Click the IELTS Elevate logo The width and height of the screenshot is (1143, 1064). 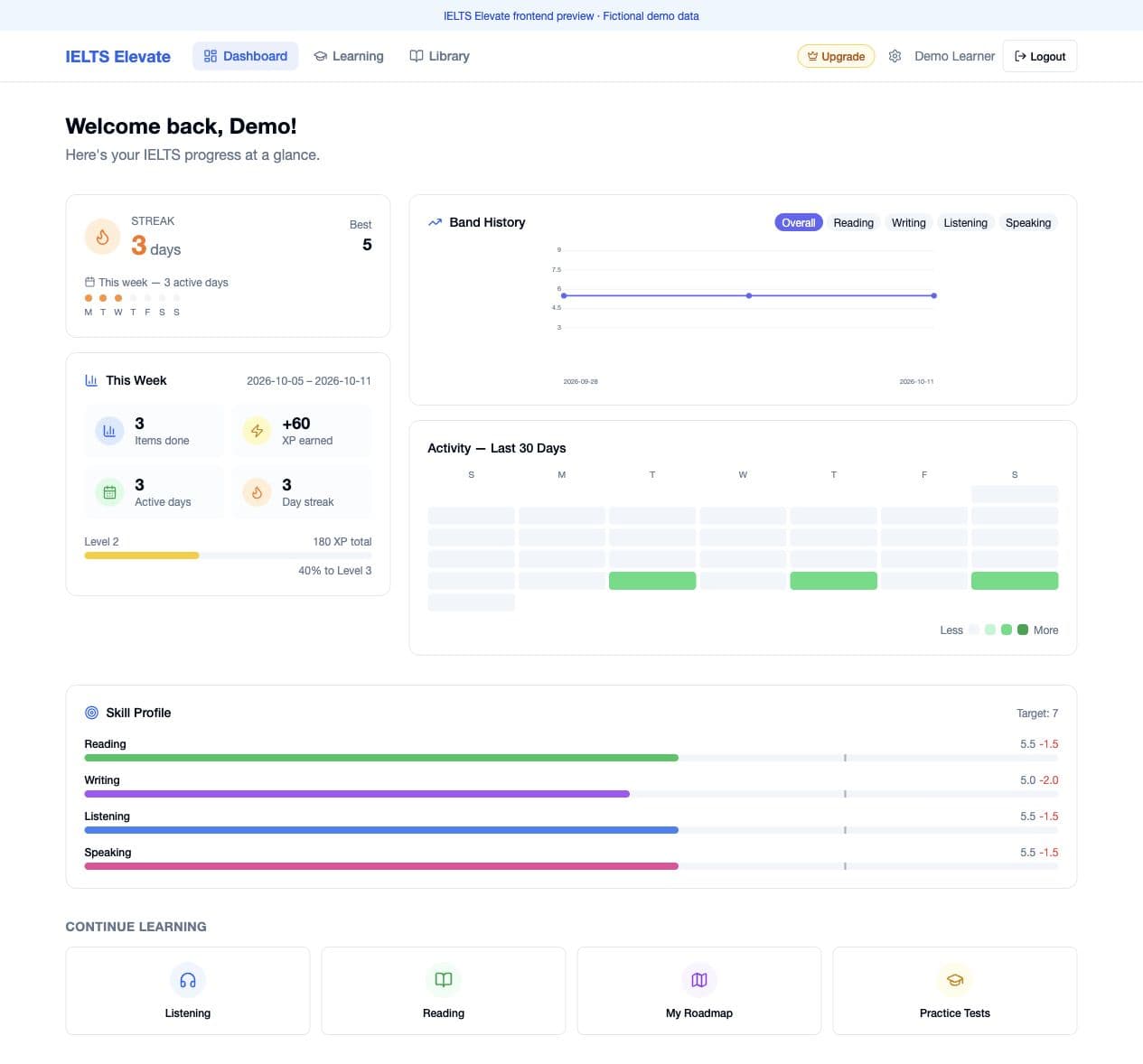pos(118,56)
